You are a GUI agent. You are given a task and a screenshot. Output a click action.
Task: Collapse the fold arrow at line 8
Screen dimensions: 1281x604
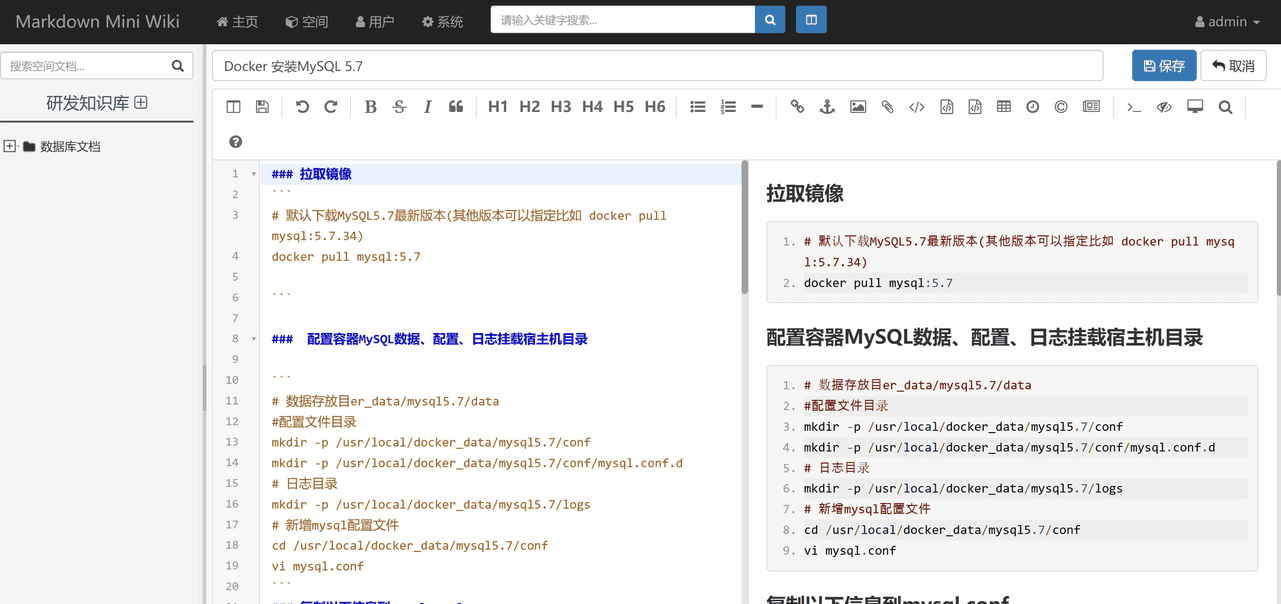click(254, 339)
